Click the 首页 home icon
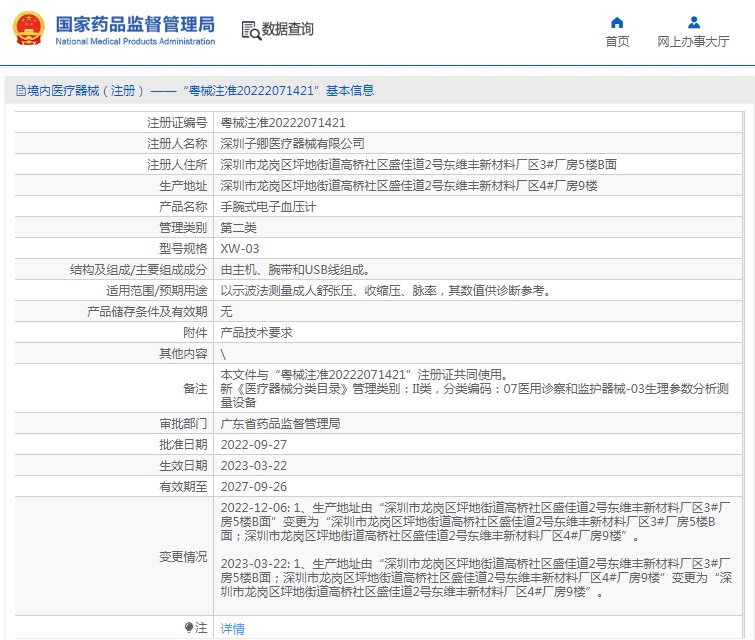This screenshot has height=640, width=755. (617, 23)
